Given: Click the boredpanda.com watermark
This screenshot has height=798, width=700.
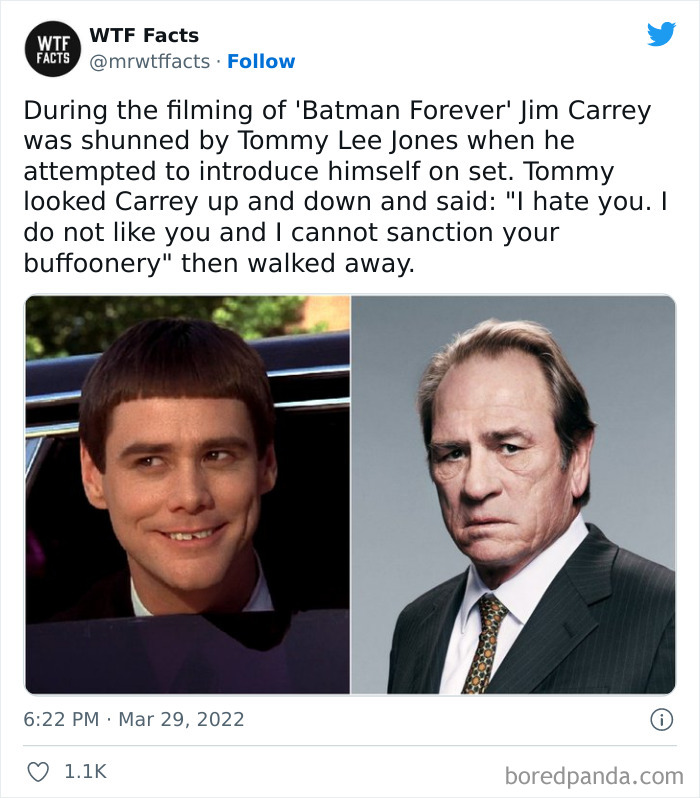Looking at the screenshot, I should coord(593,775).
